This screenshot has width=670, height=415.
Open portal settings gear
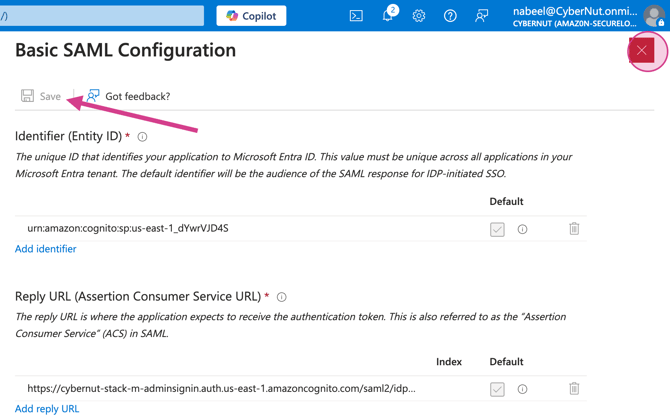pos(419,16)
